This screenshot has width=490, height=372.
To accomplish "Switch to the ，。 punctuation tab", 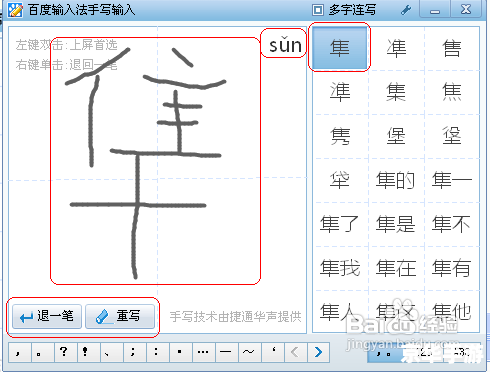I will pos(385,353).
